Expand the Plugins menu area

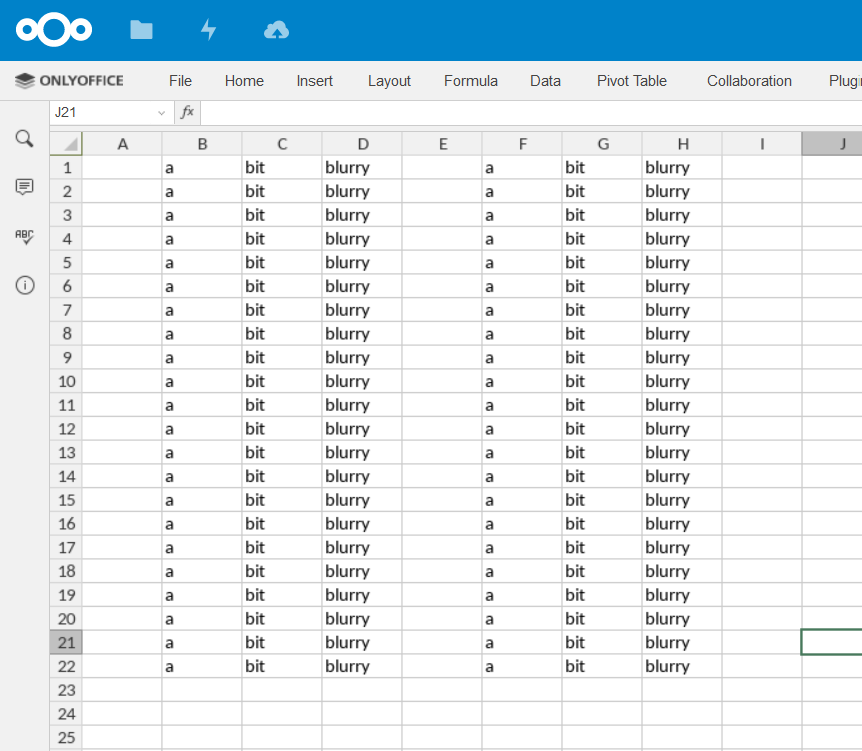(x=845, y=81)
